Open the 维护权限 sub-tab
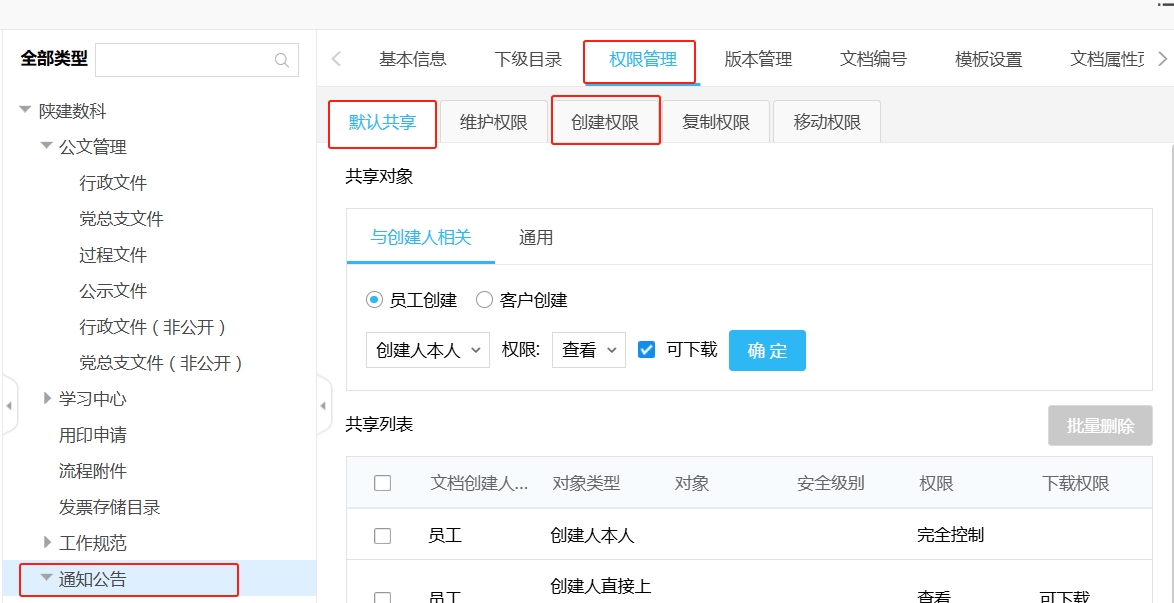 (493, 123)
